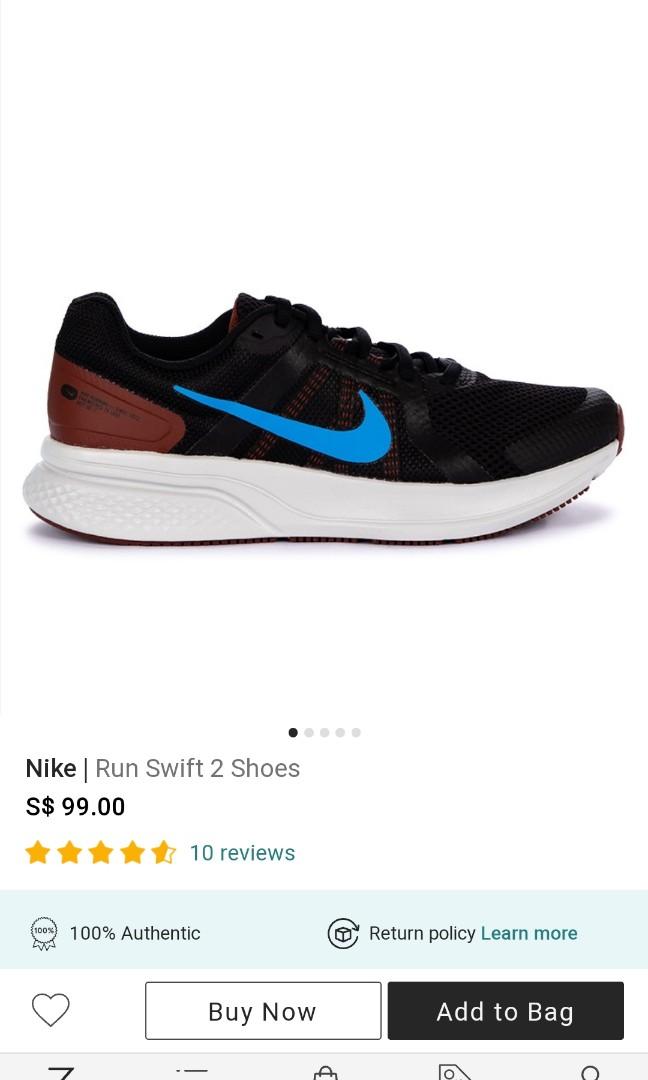The height and width of the screenshot is (1080, 648).
Task: Open the 10 reviews link
Action: [x=242, y=853]
